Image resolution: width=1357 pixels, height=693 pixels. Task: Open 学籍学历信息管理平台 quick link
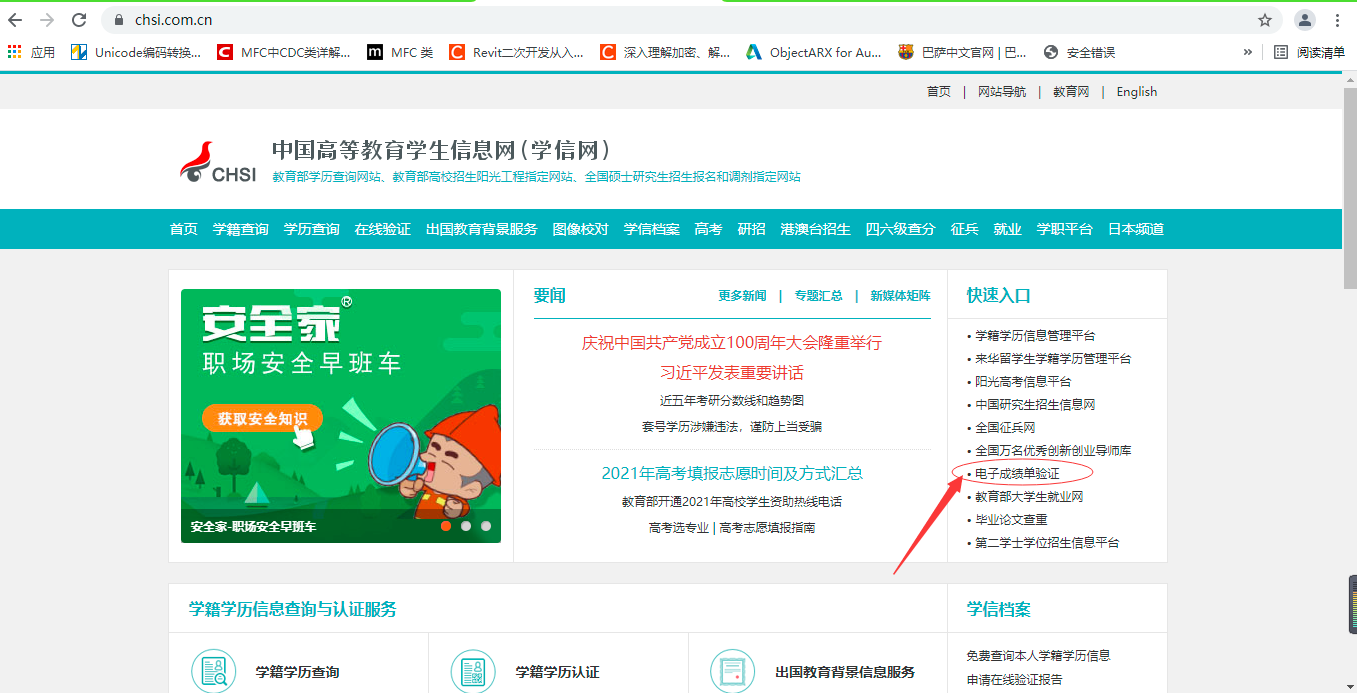(1035, 335)
